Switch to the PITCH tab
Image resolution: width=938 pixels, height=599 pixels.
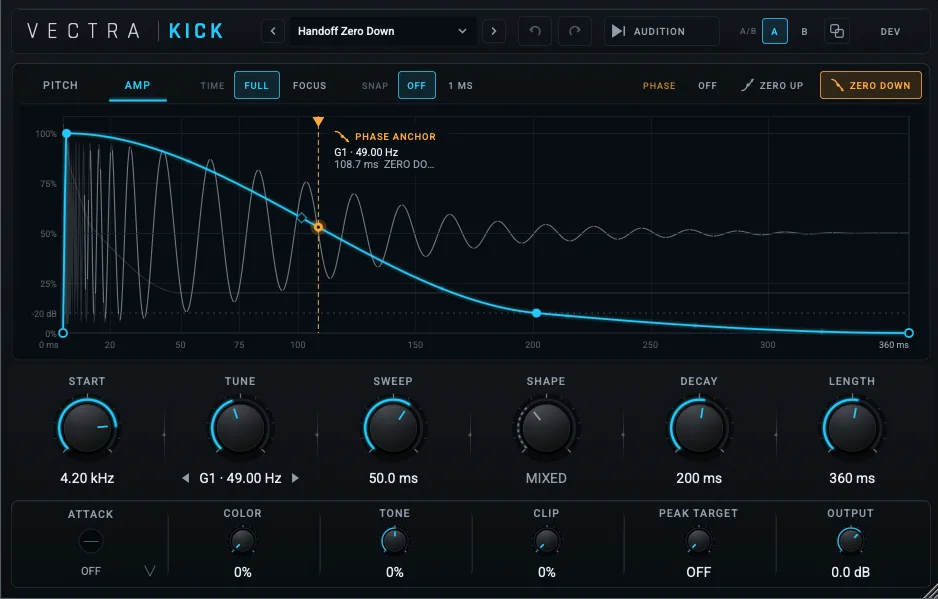coord(60,85)
